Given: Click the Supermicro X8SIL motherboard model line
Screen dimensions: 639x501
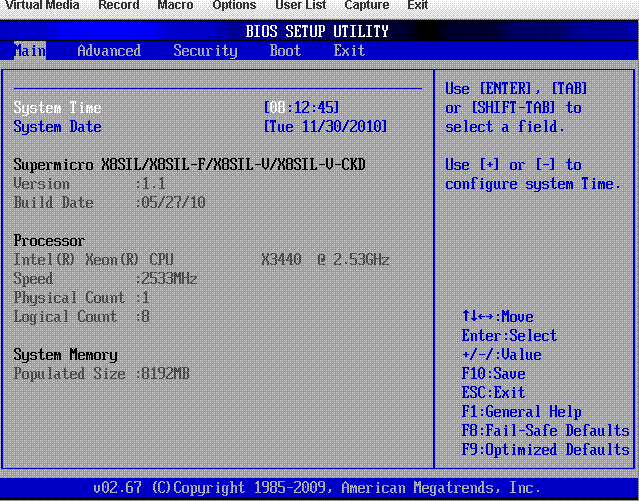Looking at the screenshot, I should [189, 165].
